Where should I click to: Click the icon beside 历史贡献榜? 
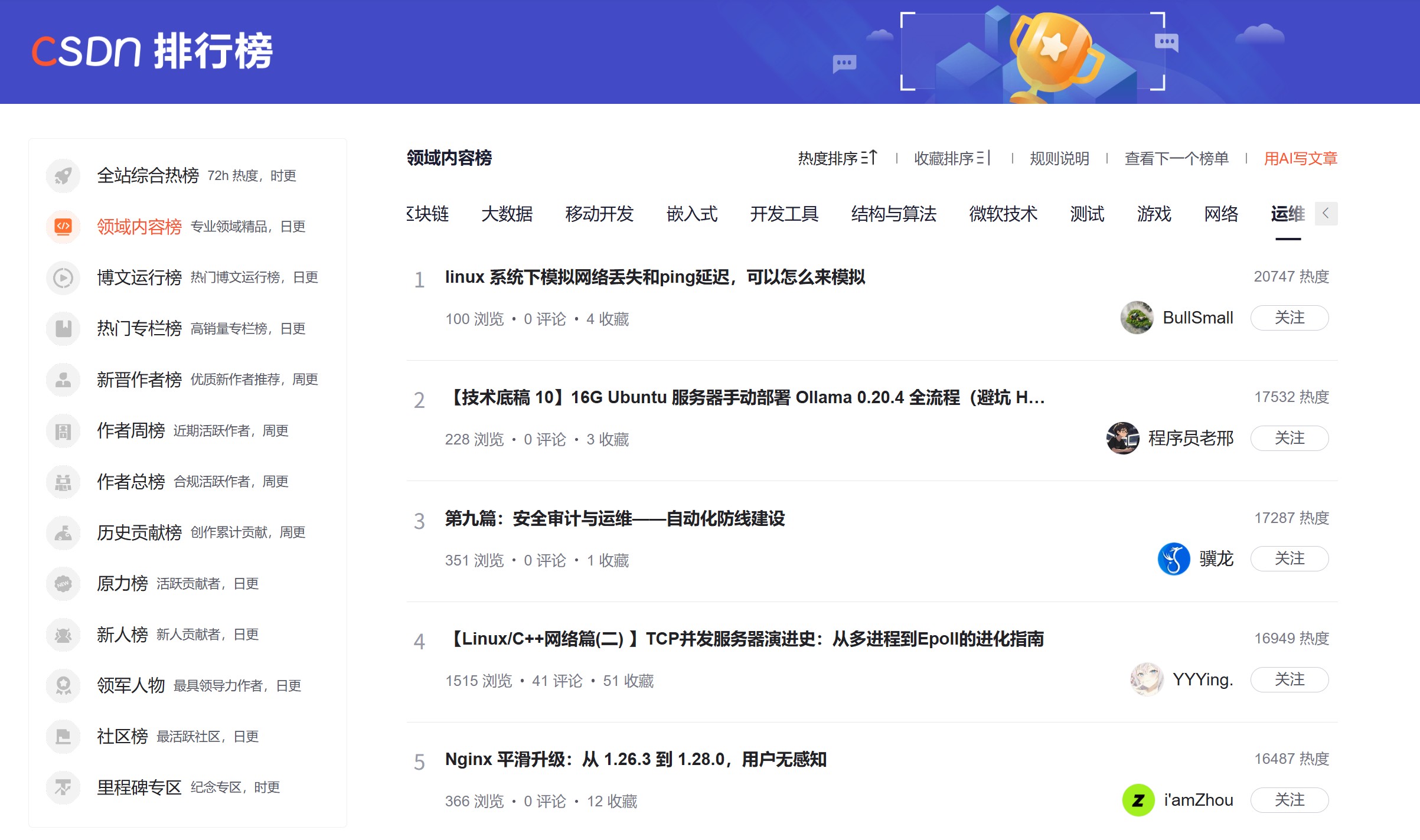(63, 532)
